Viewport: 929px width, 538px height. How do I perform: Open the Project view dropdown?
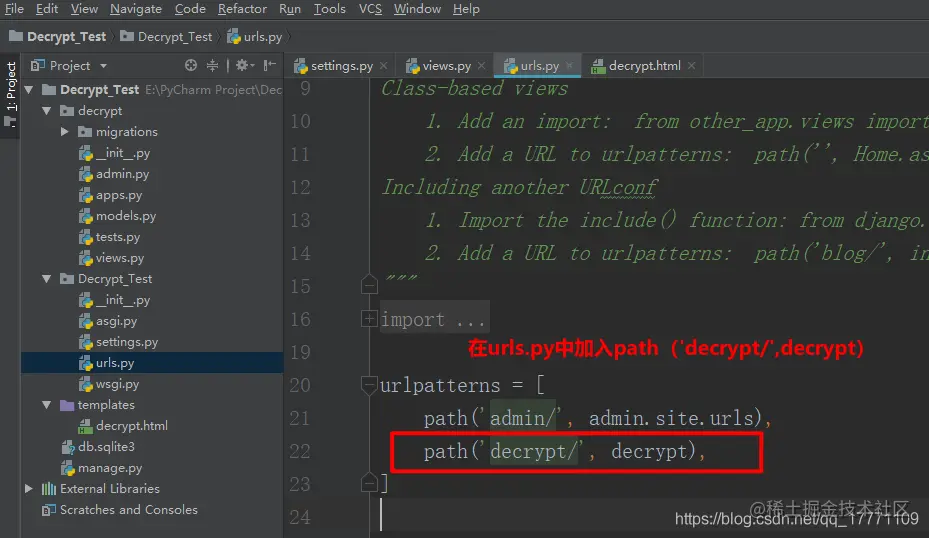(x=104, y=66)
